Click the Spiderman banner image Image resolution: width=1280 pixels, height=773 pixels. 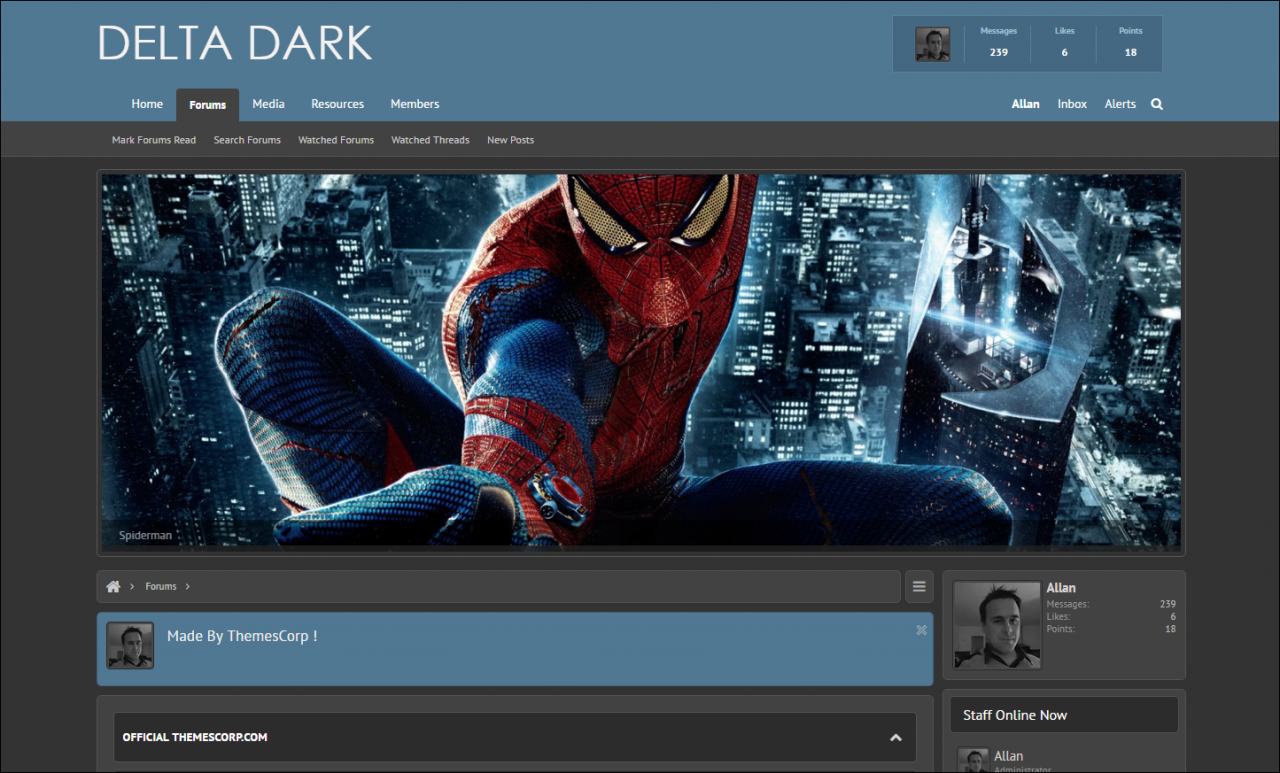pyautogui.click(x=641, y=362)
